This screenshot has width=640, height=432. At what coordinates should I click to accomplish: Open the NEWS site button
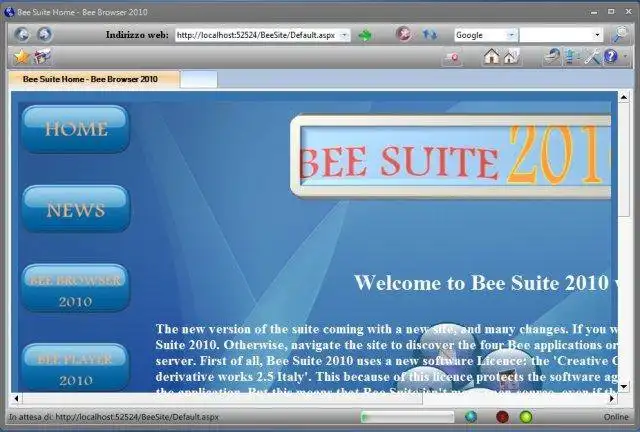pyautogui.click(x=76, y=209)
